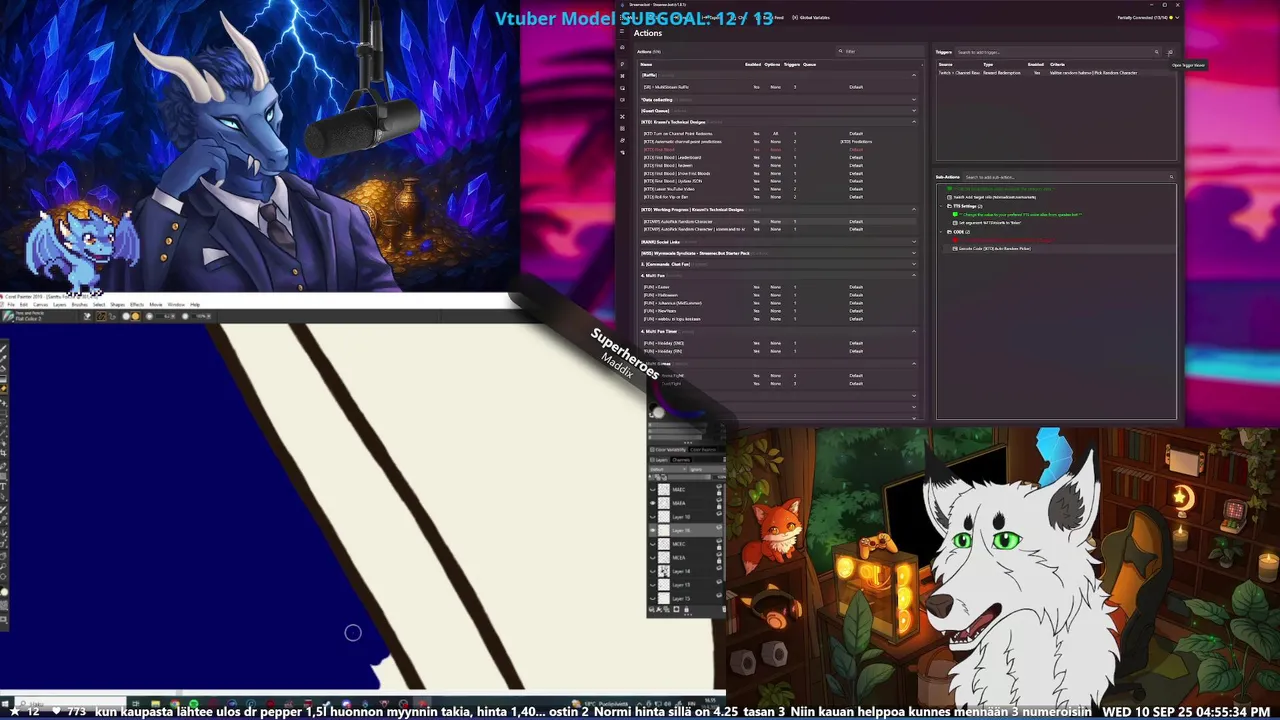Screen dimensions: 1280x720
Task: Toggle visibility eye of MCEC layer
Action: tap(652, 544)
